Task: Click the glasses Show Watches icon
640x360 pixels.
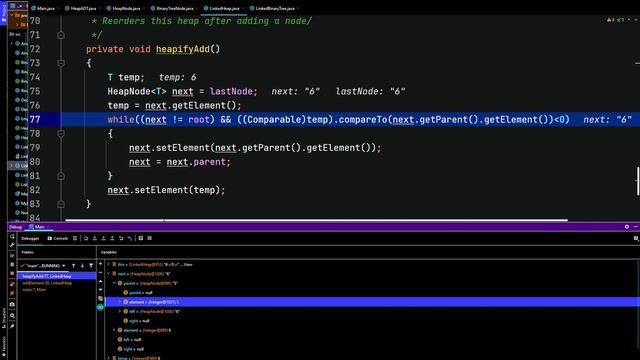Action: tap(100, 307)
